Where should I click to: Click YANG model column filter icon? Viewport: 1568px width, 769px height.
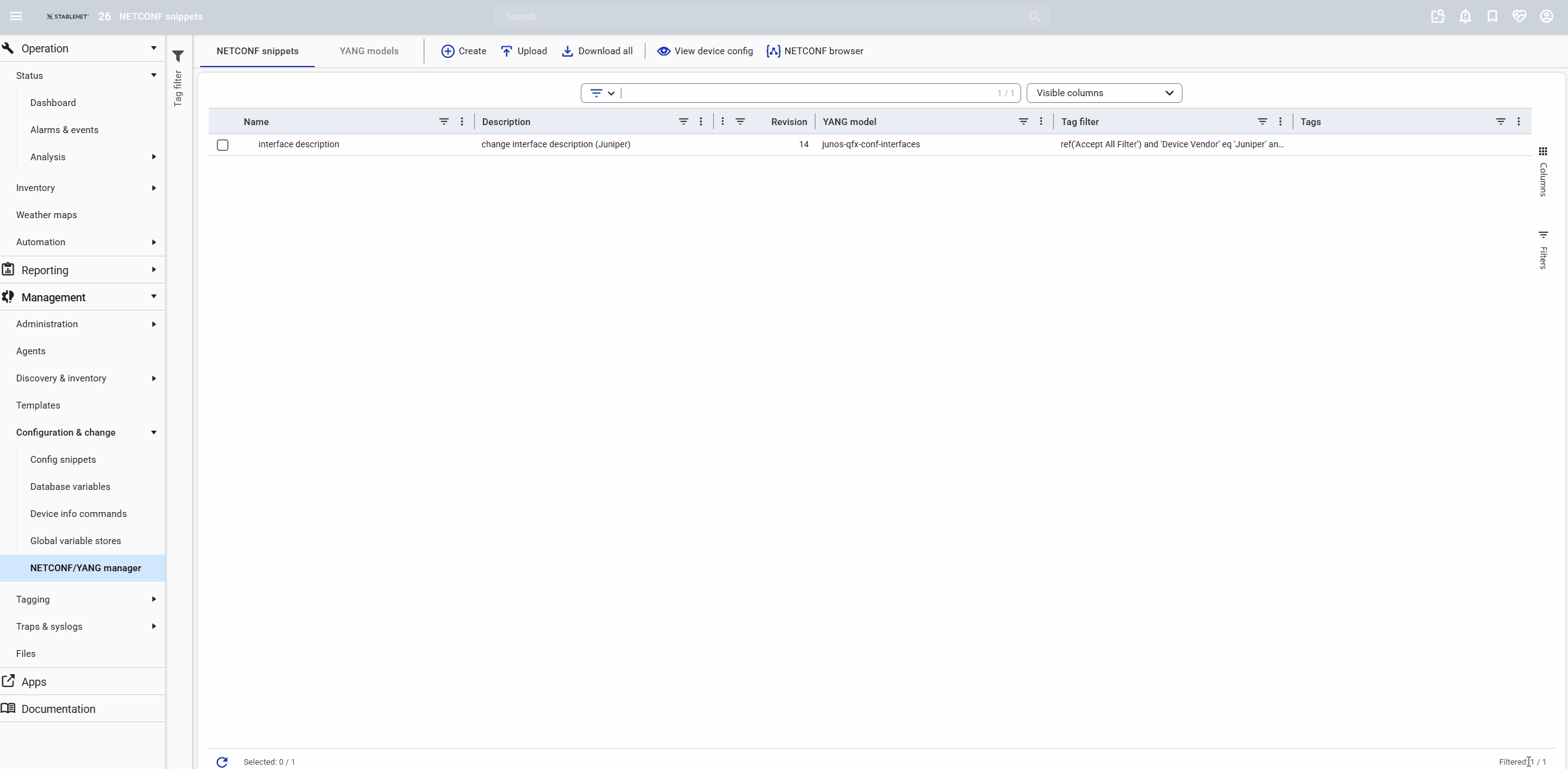[x=1023, y=122]
